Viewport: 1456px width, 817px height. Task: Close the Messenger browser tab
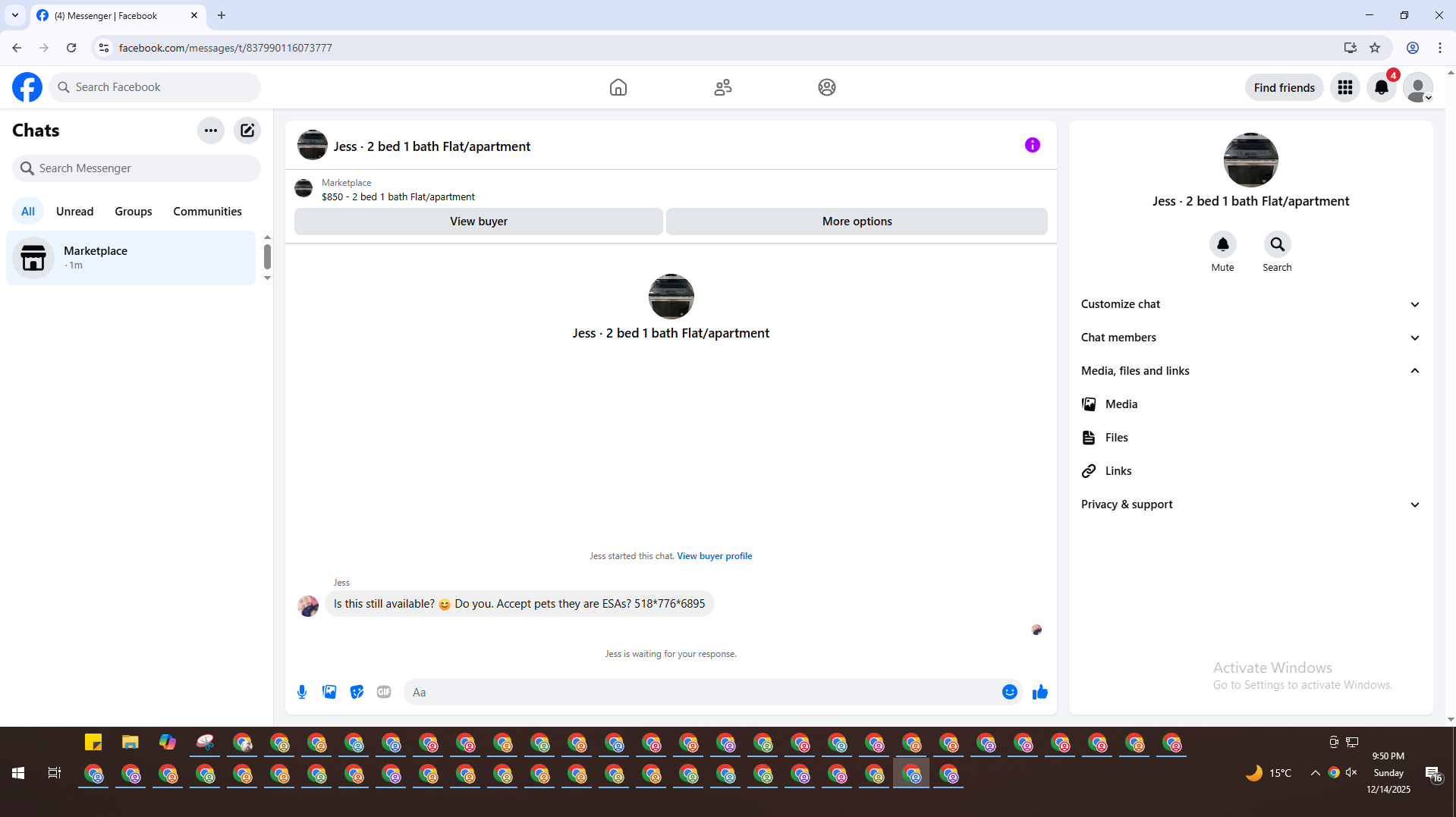pyautogui.click(x=194, y=15)
